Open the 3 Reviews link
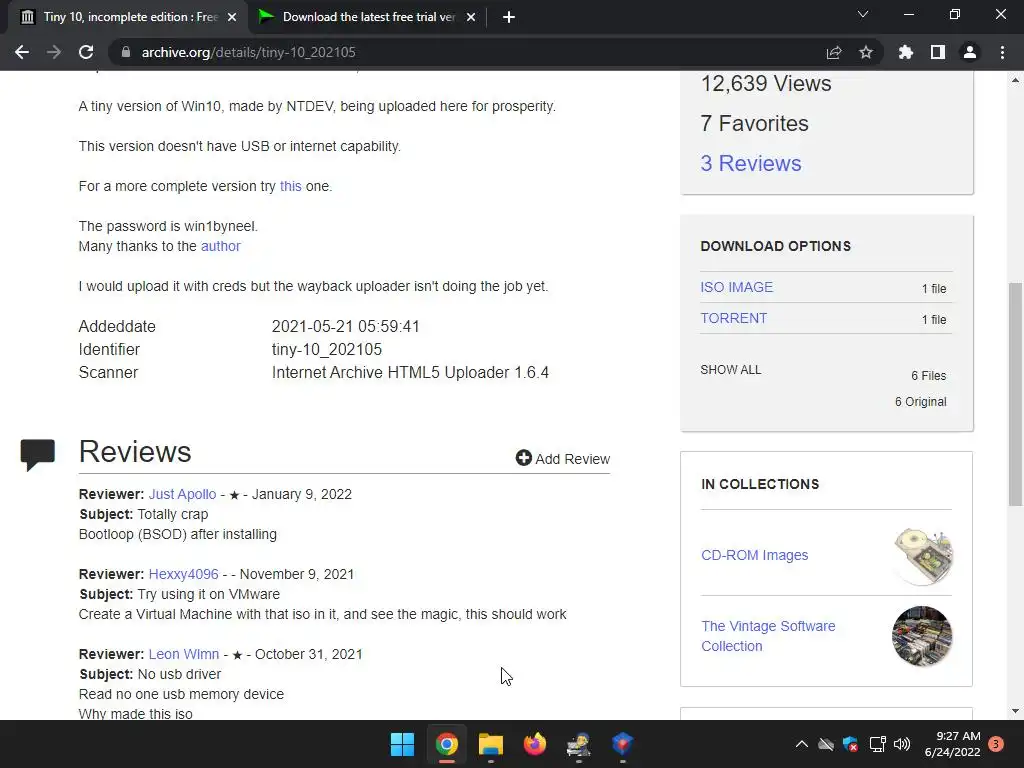 (x=750, y=163)
